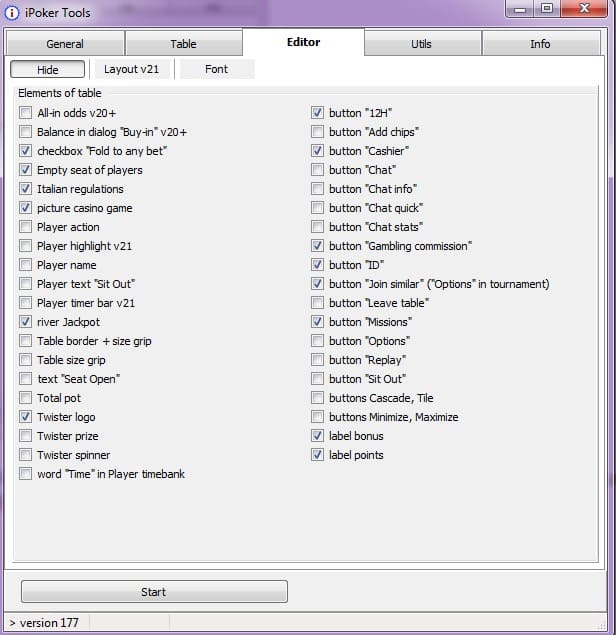Check button "Chat info"
The width and height of the screenshot is (616, 635).
(x=318, y=189)
